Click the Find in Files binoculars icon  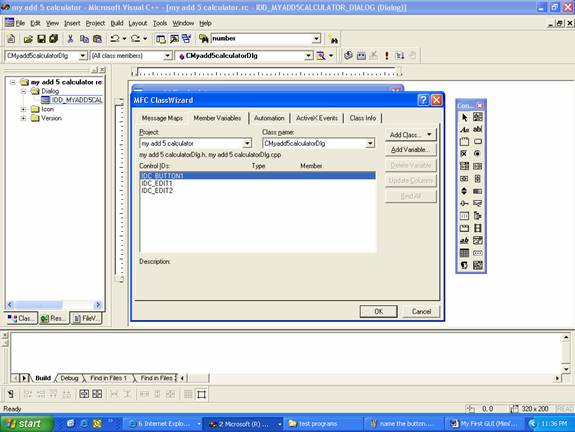pyautogui.click(x=204, y=39)
